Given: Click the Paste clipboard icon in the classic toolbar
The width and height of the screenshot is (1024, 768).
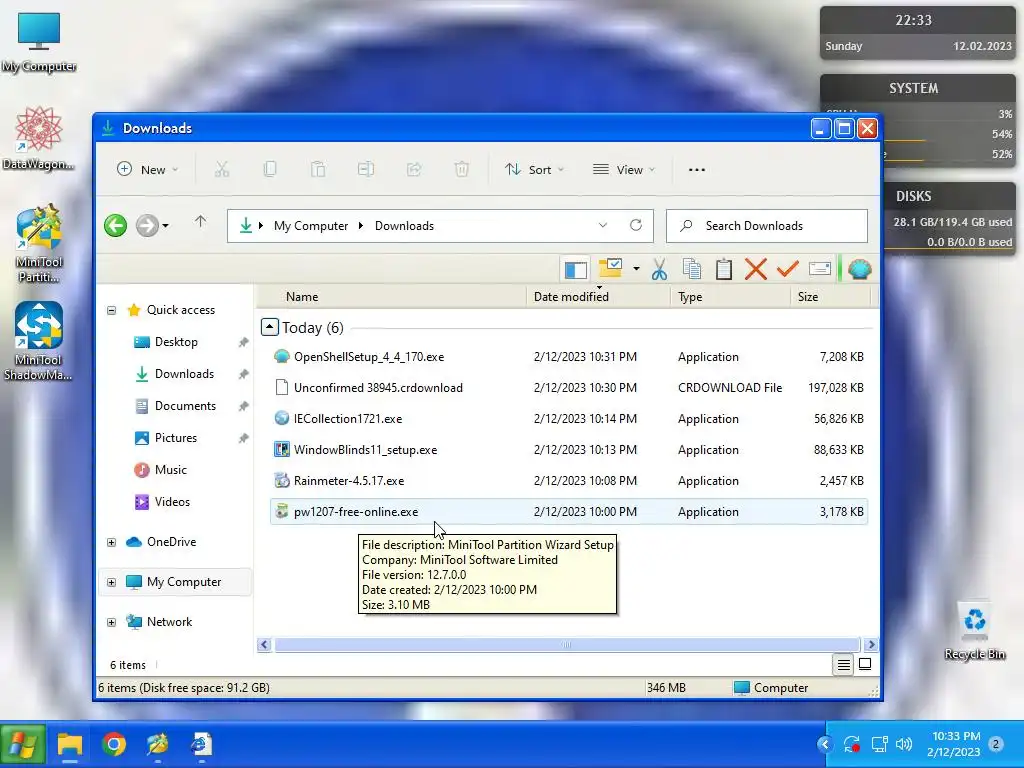Looking at the screenshot, I should click(724, 269).
